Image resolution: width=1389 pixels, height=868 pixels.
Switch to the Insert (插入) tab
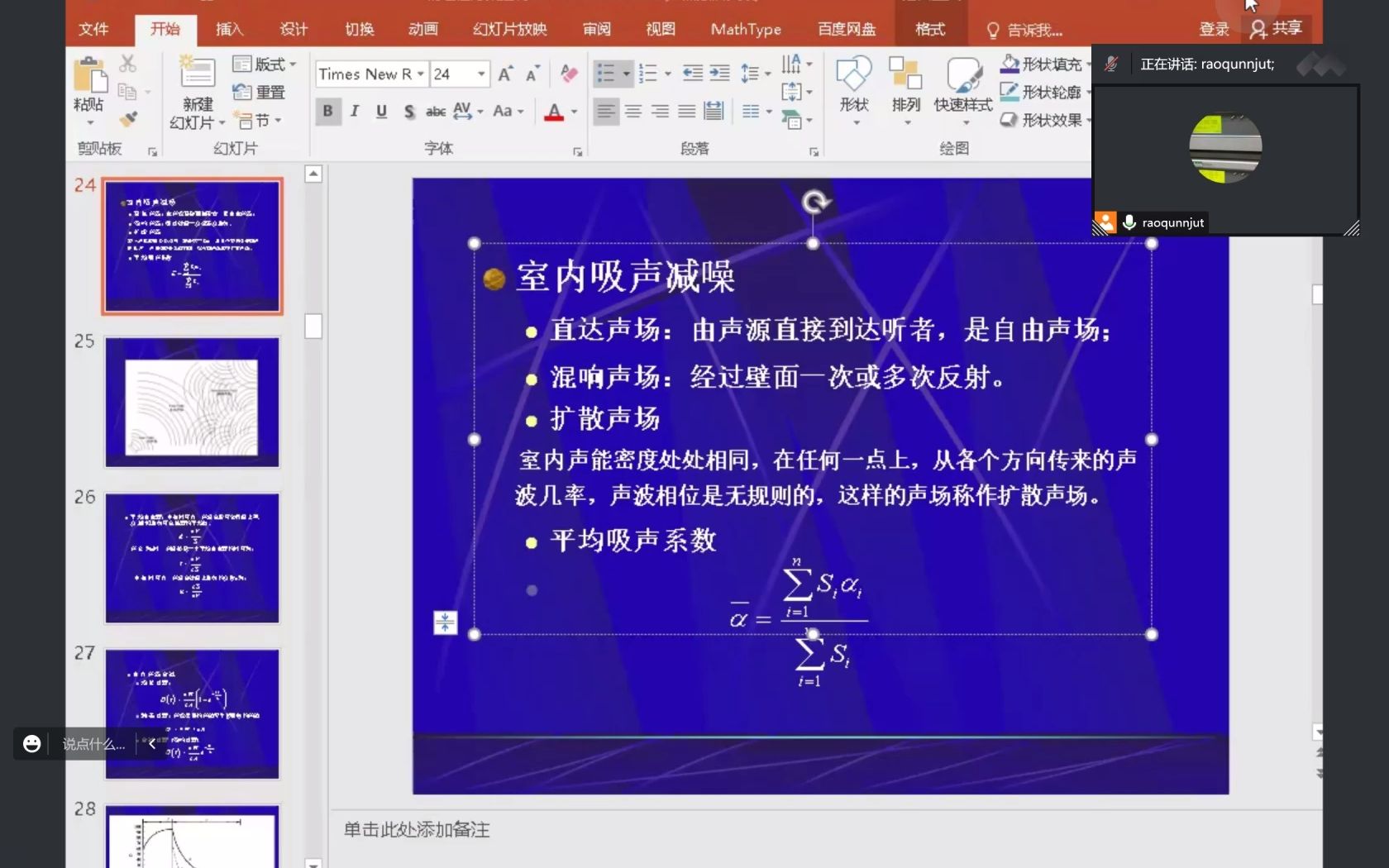coord(229,29)
